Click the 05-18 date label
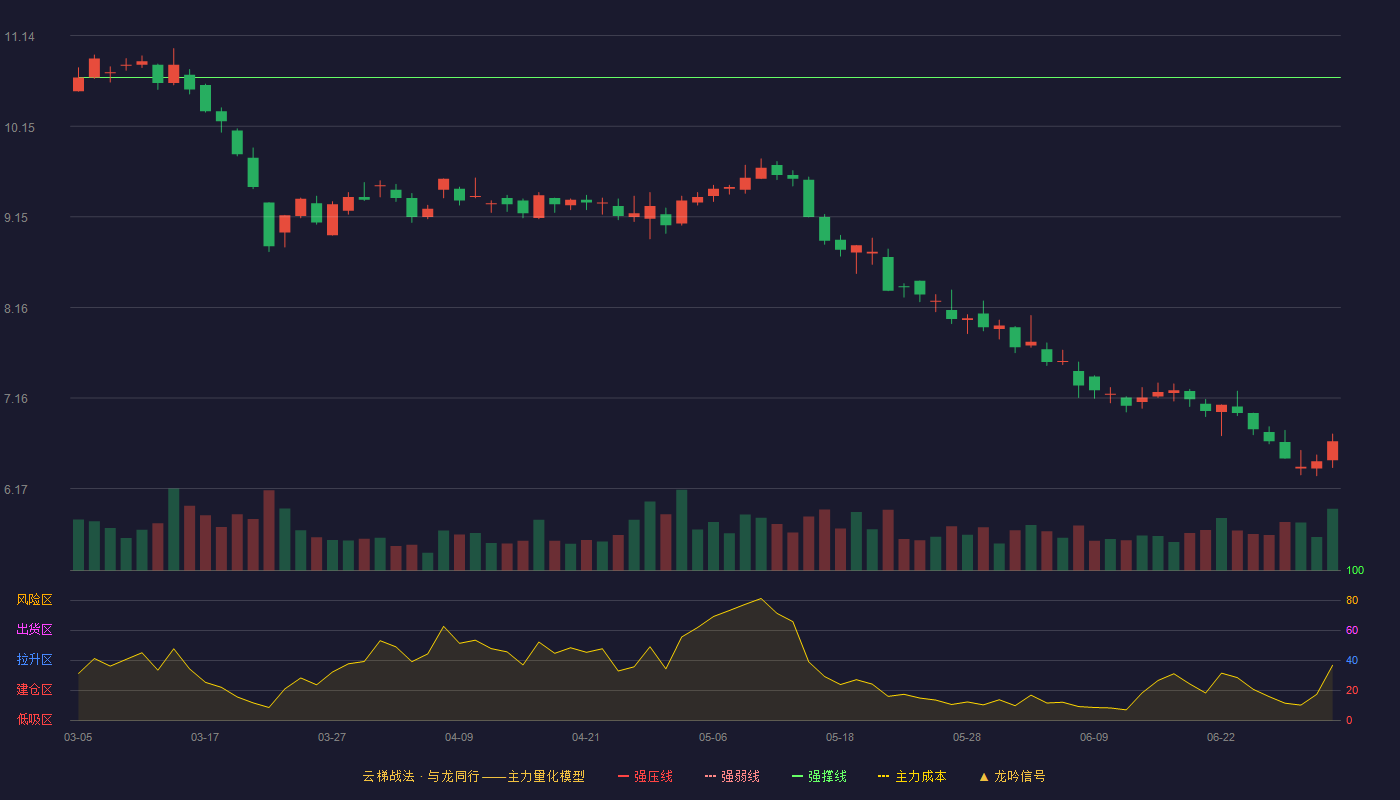This screenshot has height=800, width=1400. pyautogui.click(x=840, y=737)
